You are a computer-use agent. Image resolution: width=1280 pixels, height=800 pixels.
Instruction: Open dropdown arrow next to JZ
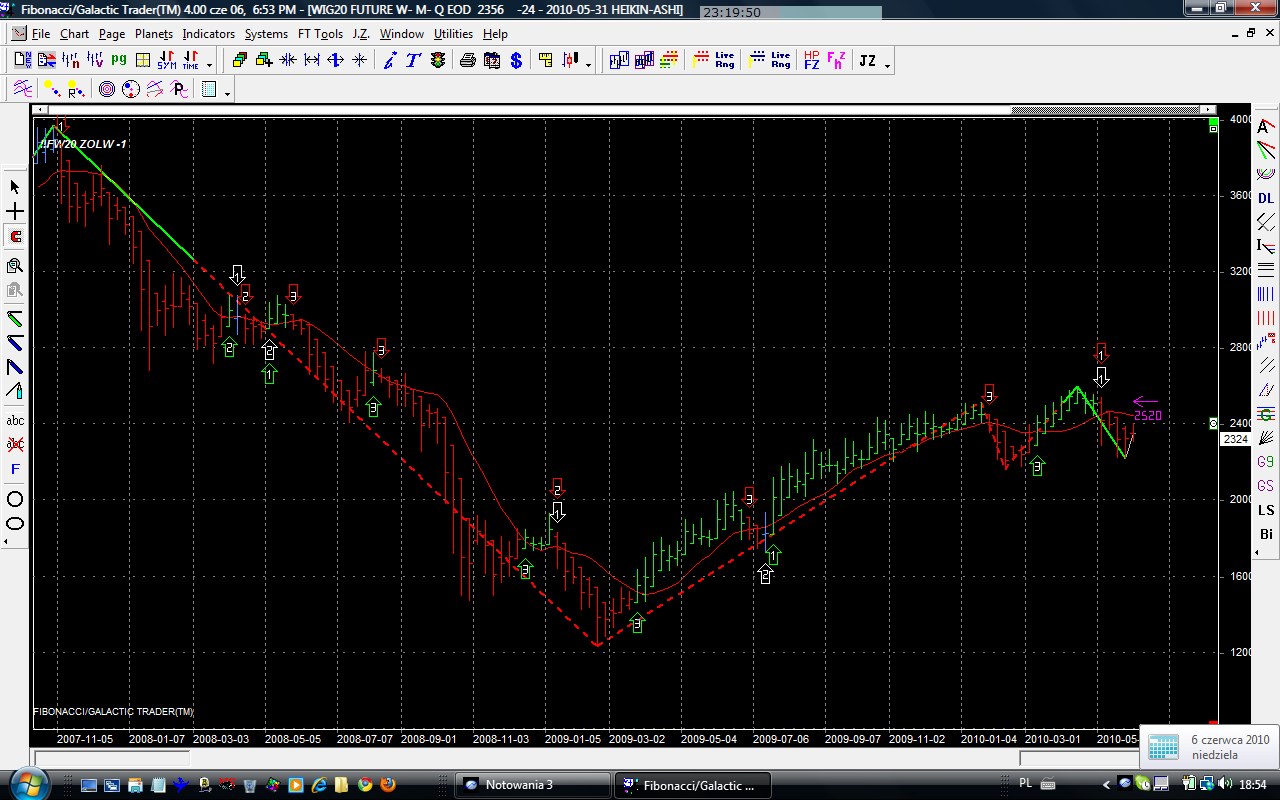coord(887,65)
